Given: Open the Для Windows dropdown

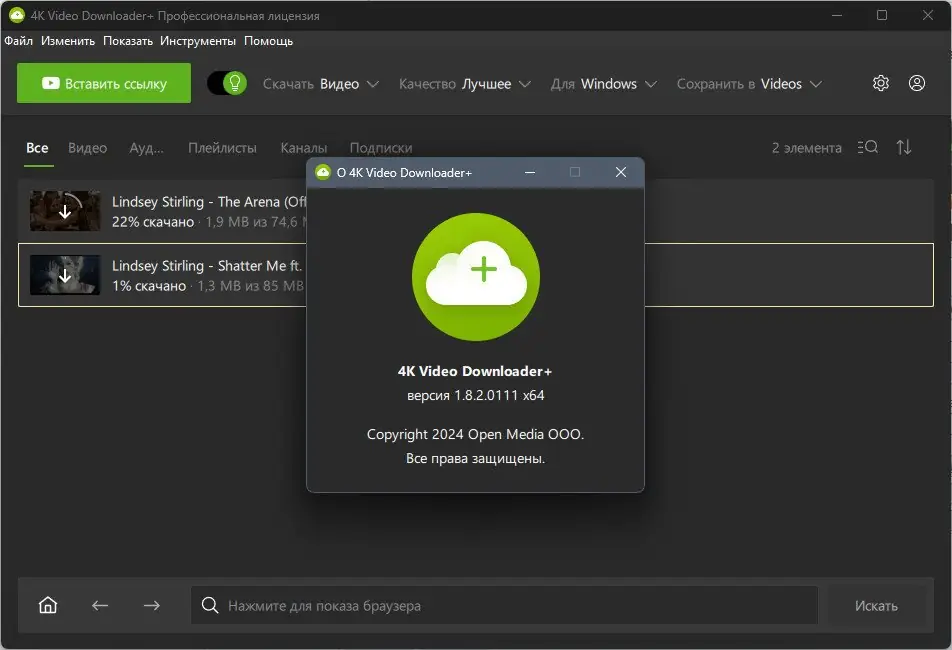Looking at the screenshot, I should (x=604, y=84).
